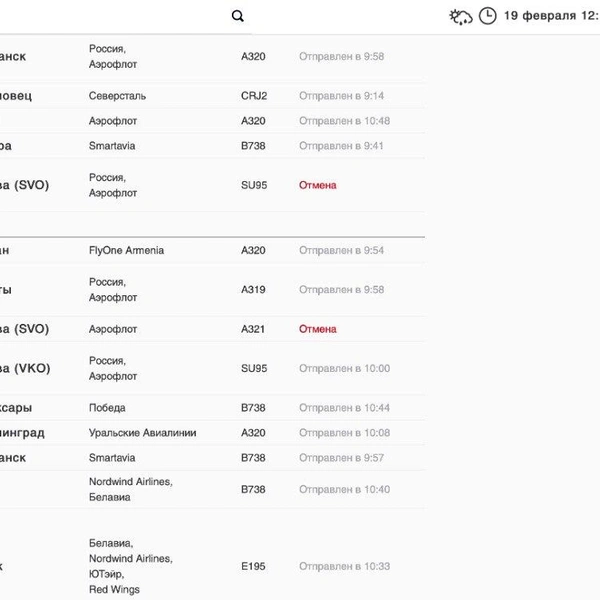Click the Red Wings airline name
Image resolution: width=600 pixels, height=600 pixels.
tap(114, 590)
